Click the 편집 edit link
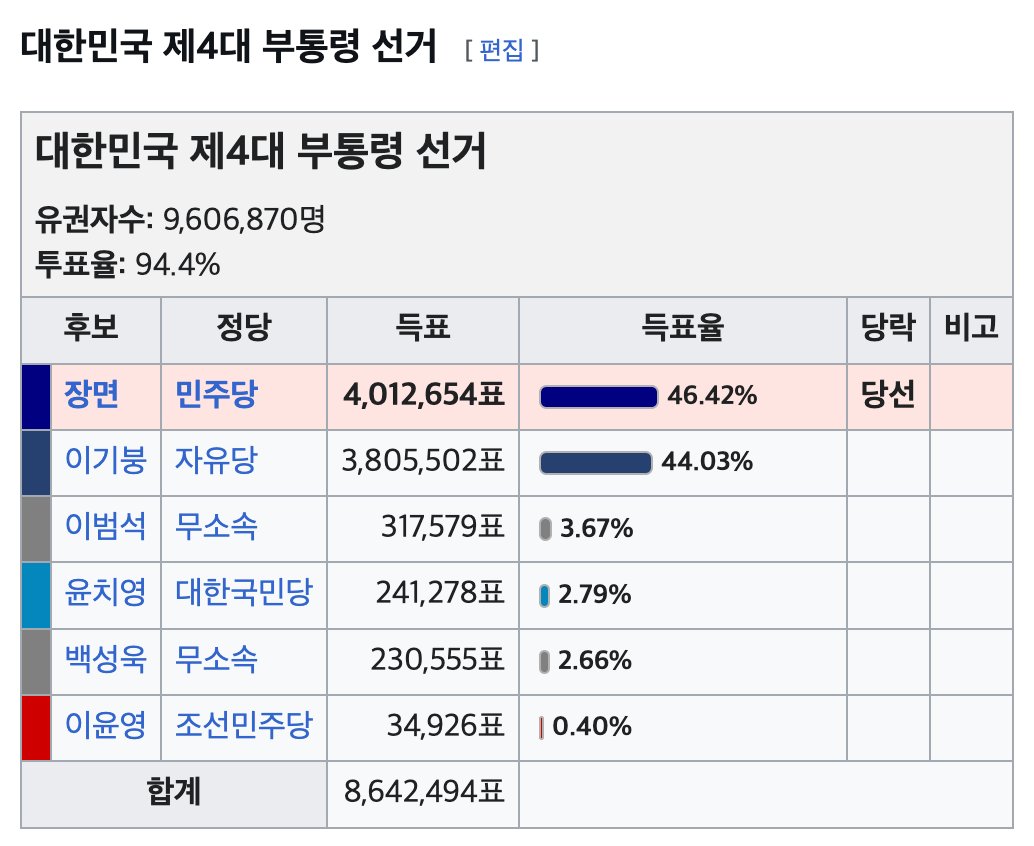 coord(501,50)
